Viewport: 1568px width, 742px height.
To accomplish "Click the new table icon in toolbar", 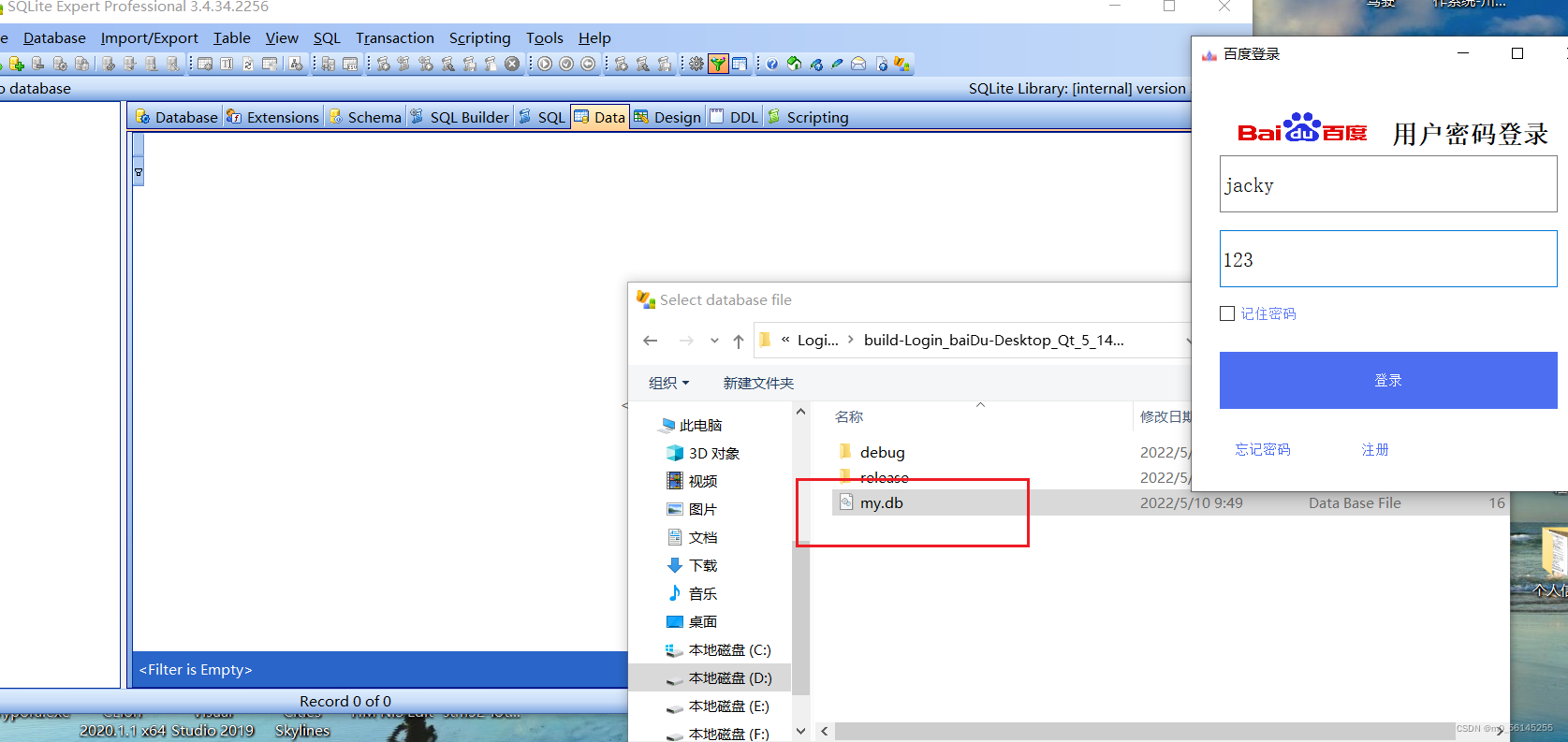I will click(205, 64).
